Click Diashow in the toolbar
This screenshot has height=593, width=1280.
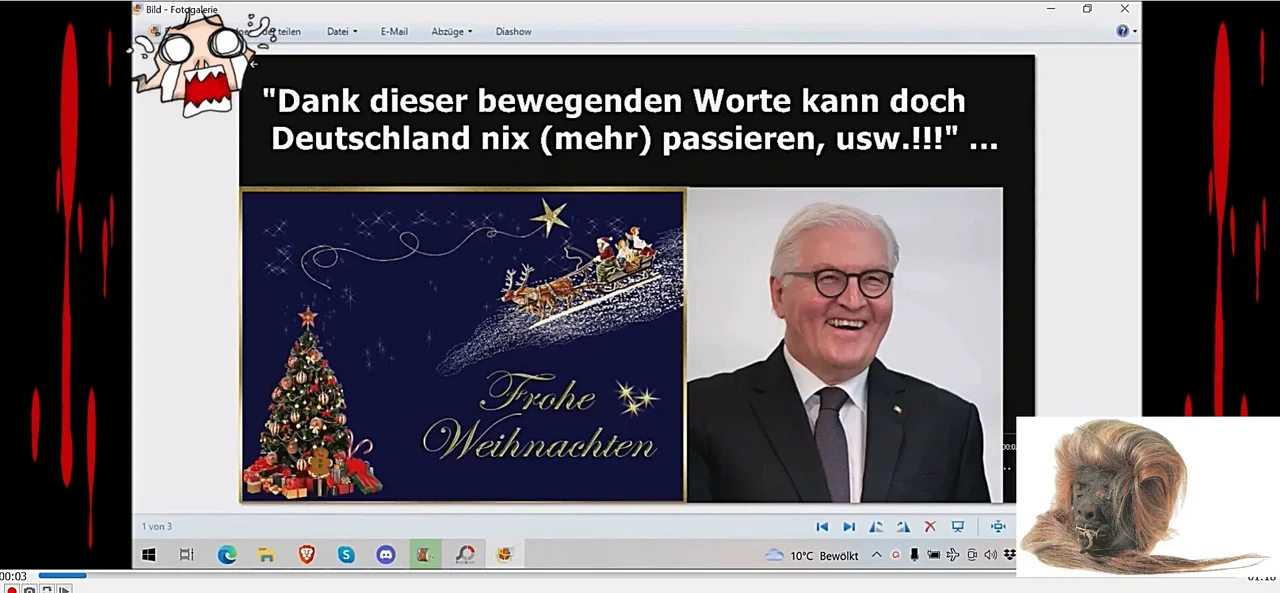[x=513, y=32]
